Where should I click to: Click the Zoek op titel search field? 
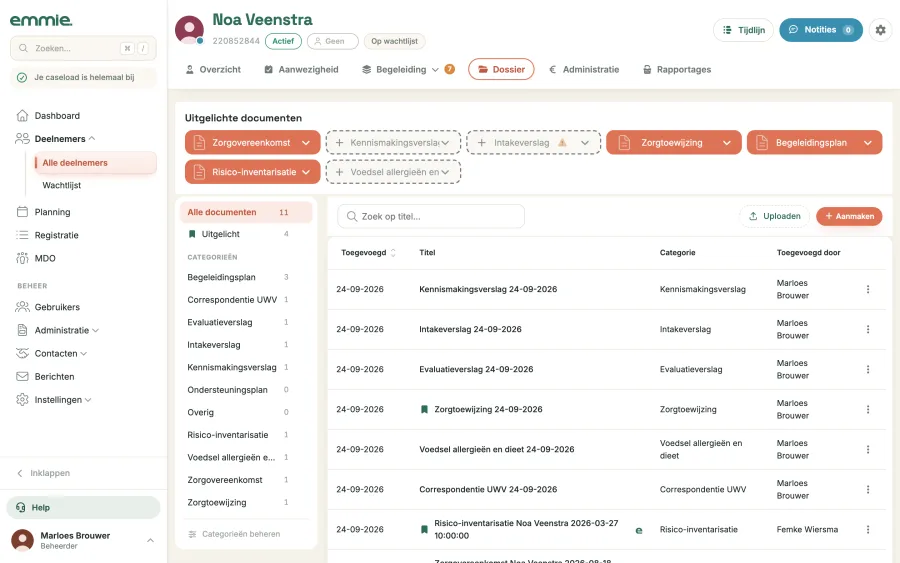click(x=431, y=216)
